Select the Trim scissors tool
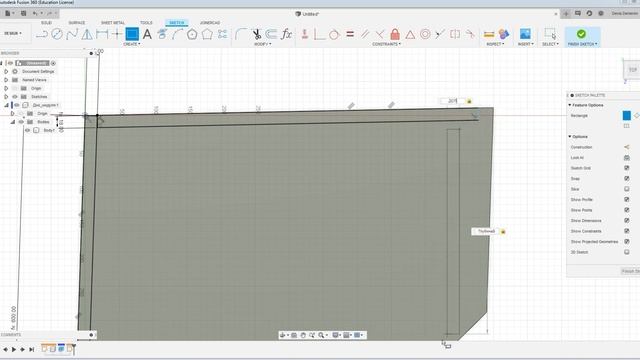The width and height of the screenshot is (640, 360). pyautogui.click(x=256, y=34)
